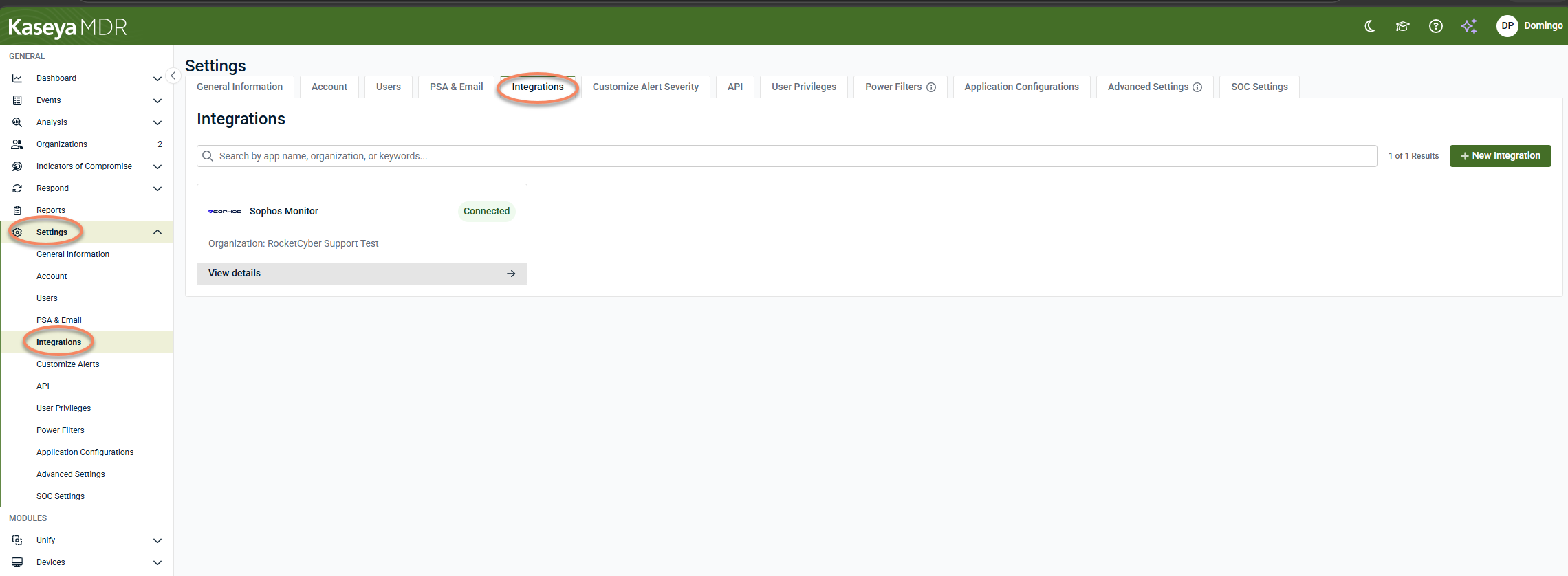Open the graduation cap training icon
The height and width of the screenshot is (576, 1568).
(1402, 26)
